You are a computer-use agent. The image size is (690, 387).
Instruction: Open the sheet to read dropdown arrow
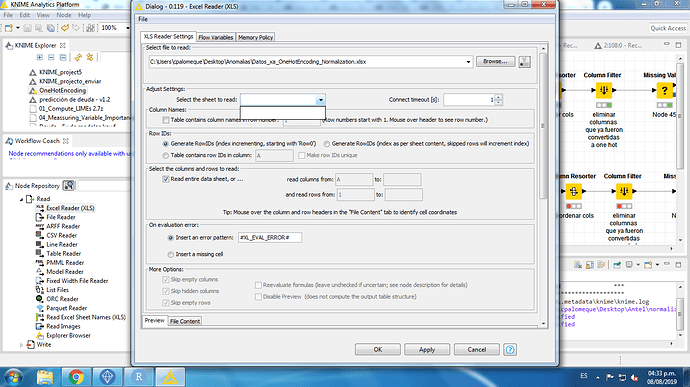(320, 100)
